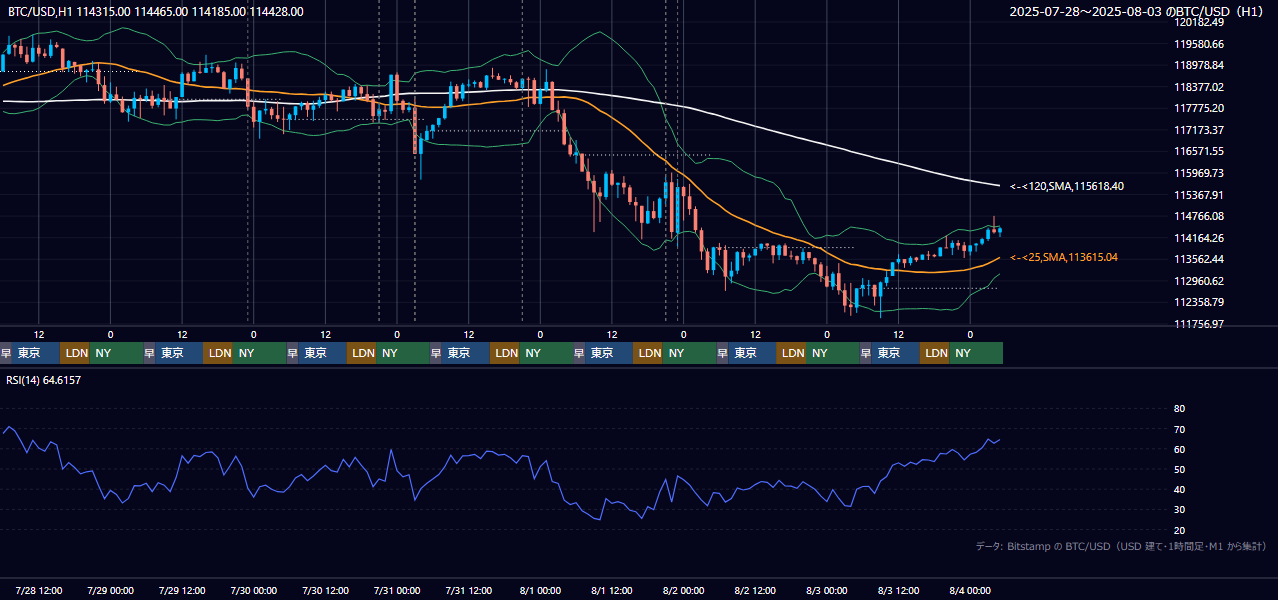Click the 7/31 12:00 time label
1278x600 pixels.
click(x=469, y=590)
